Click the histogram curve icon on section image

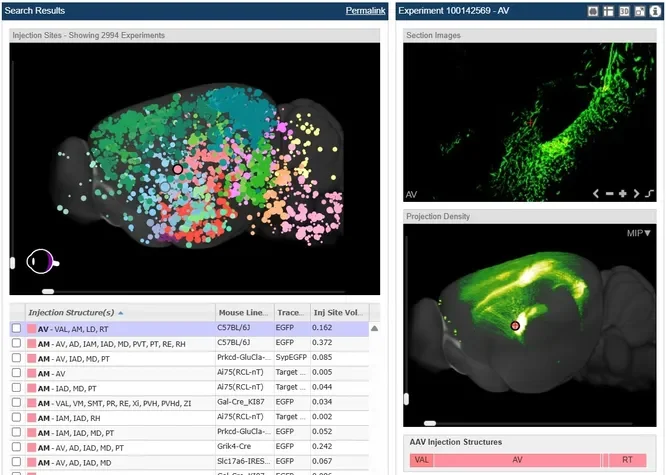[x=649, y=193]
